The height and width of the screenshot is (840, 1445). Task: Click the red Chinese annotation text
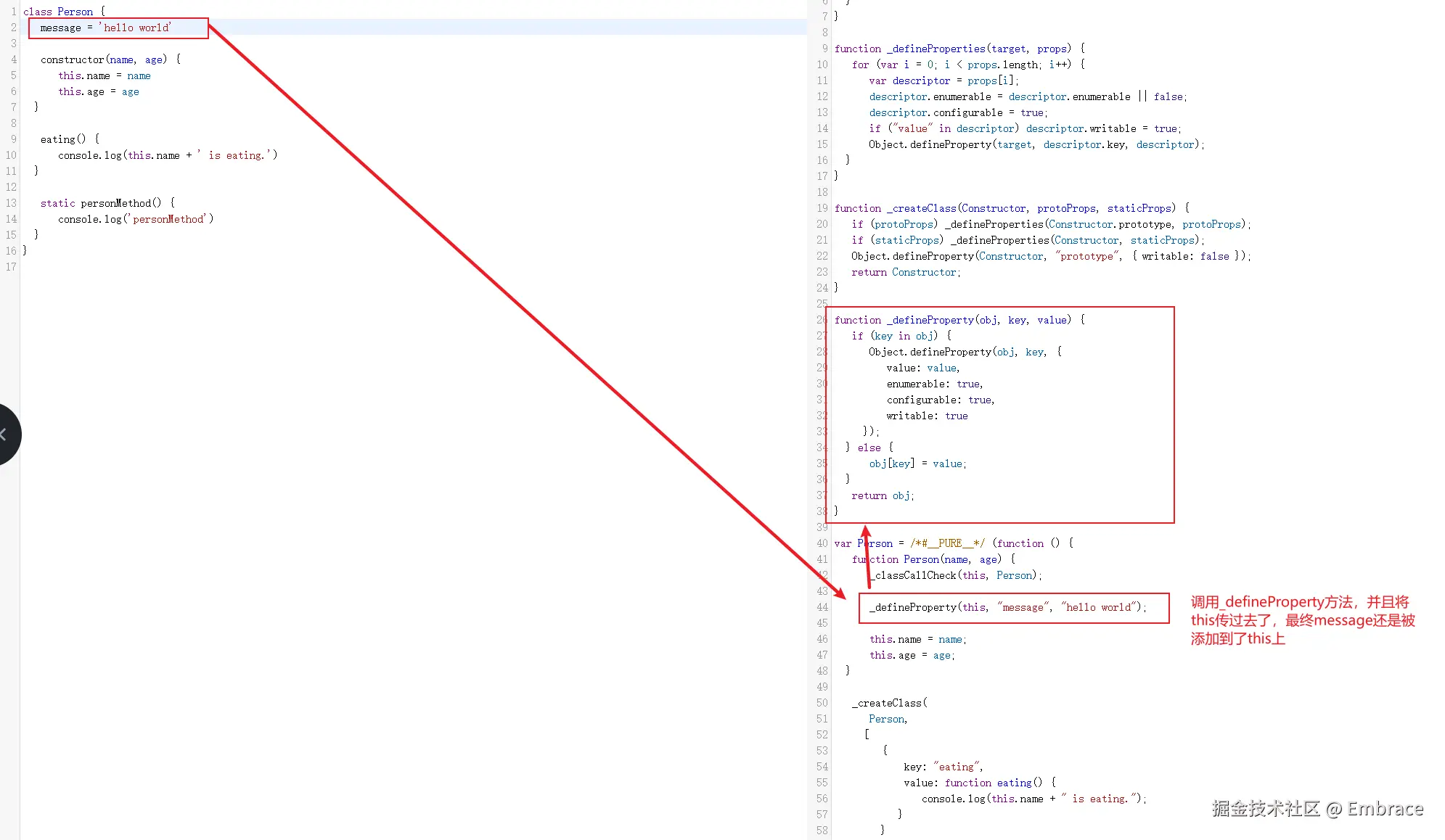(1301, 620)
